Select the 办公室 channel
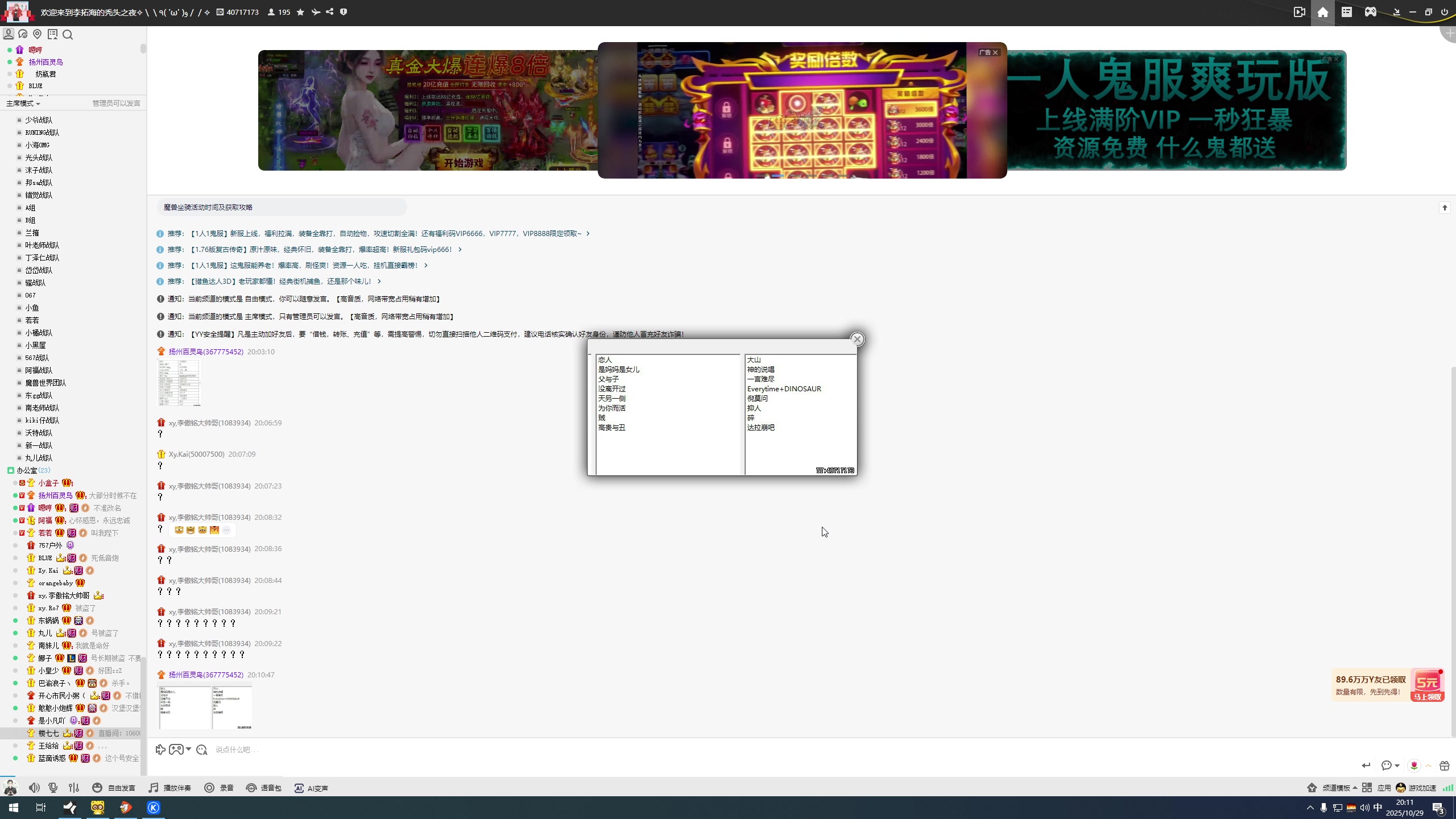 pos(27,470)
